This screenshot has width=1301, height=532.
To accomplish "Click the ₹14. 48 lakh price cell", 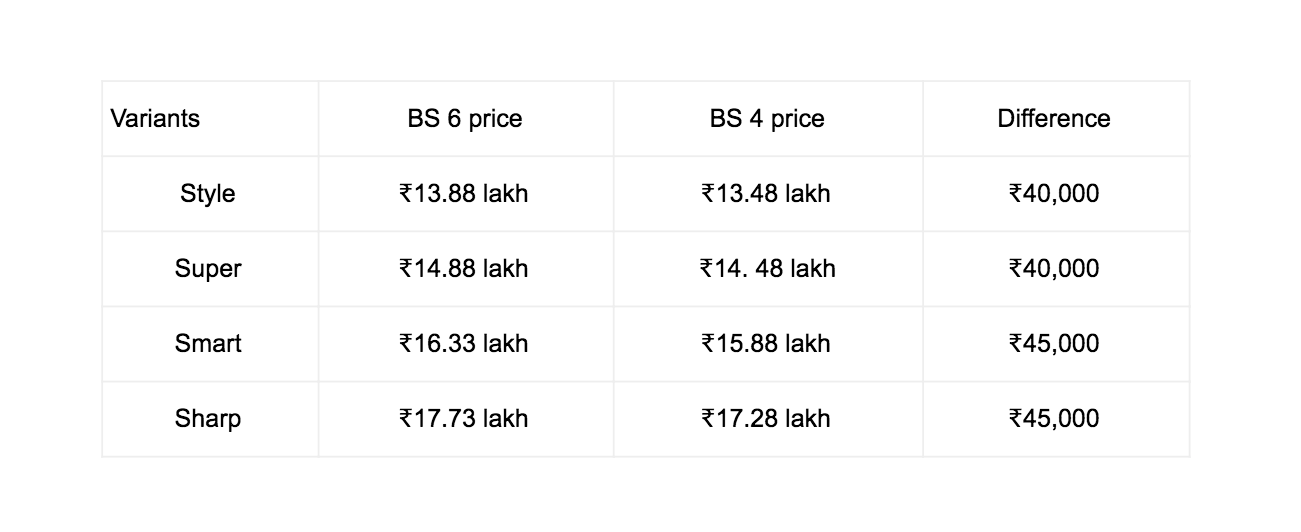I will pyautogui.click(x=768, y=269).
